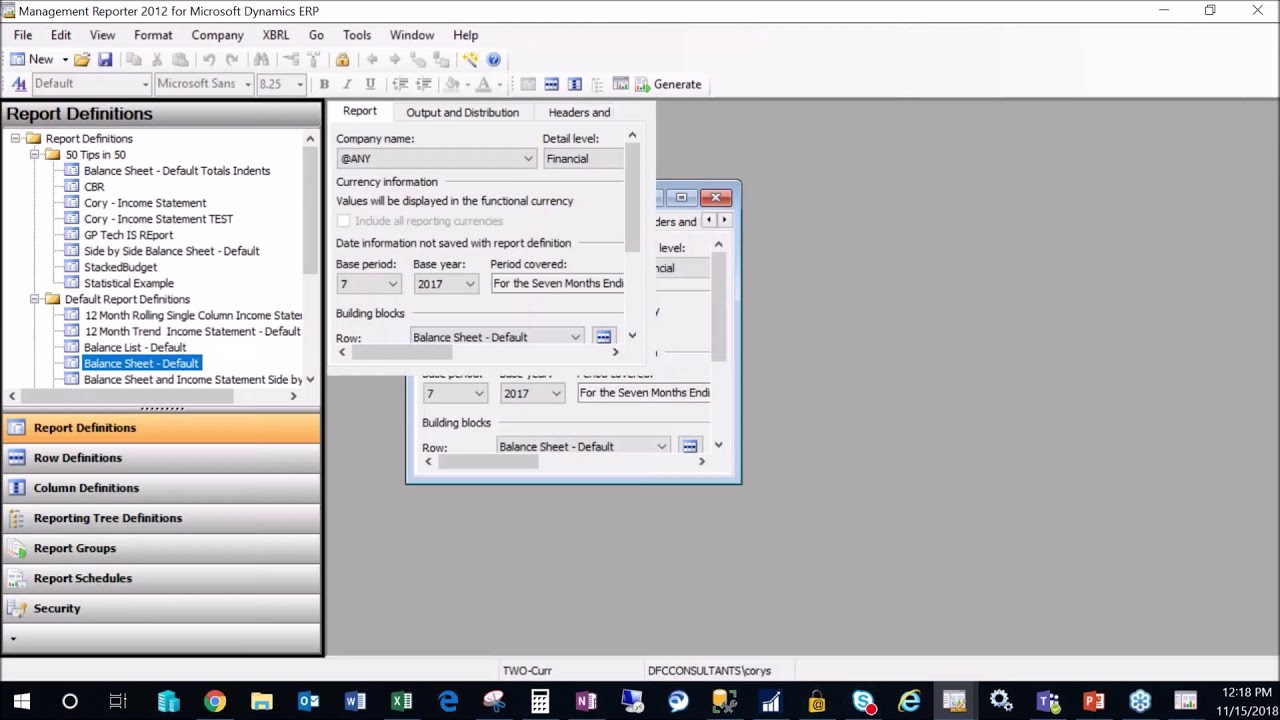The width and height of the screenshot is (1280, 720).
Task: Open Excel from the taskbar
Action: point(402,701)
